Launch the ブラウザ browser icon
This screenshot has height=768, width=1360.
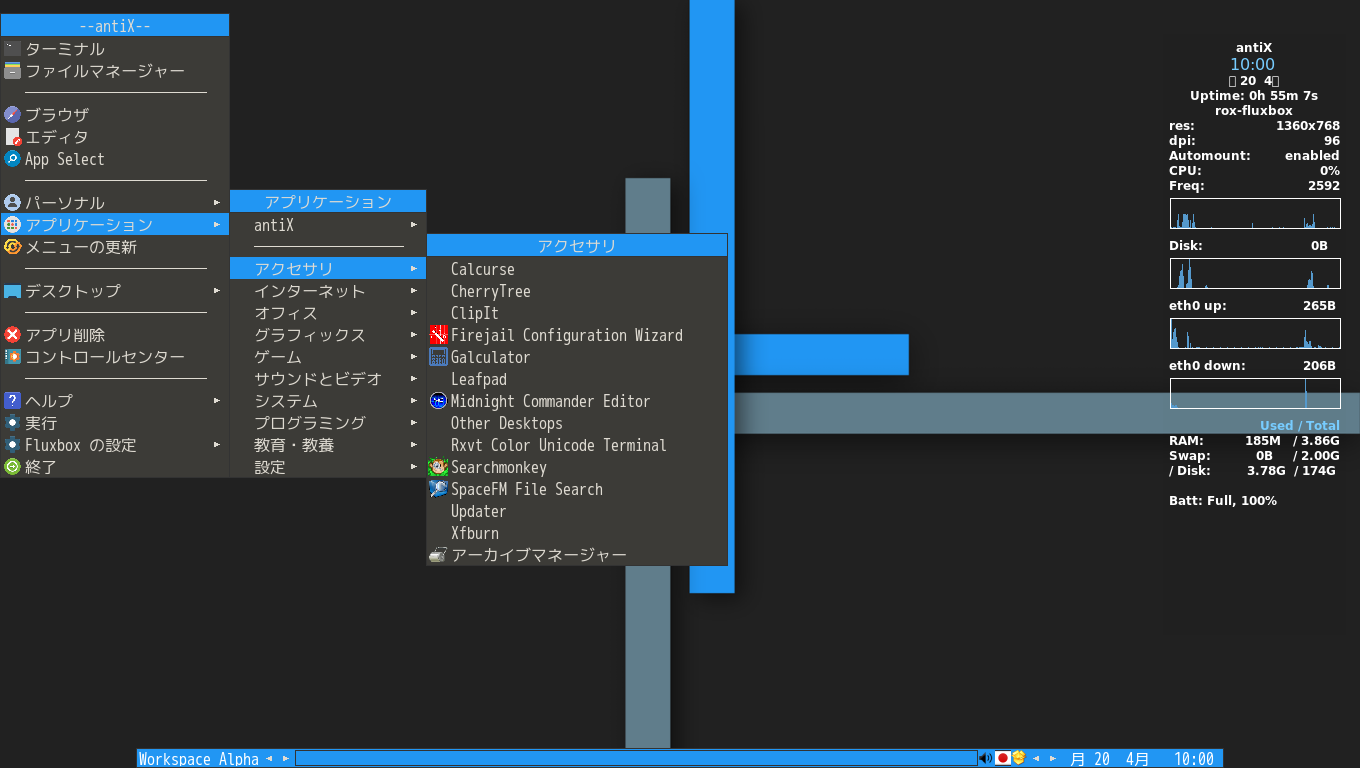coord(12,115)
